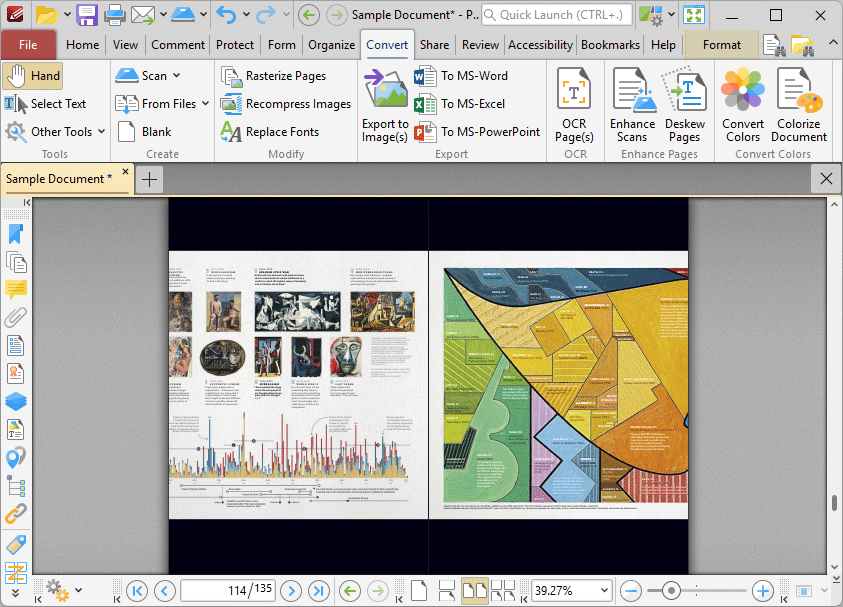Open Convert Colors tool
843x607 pixels.
click(742, 105)
